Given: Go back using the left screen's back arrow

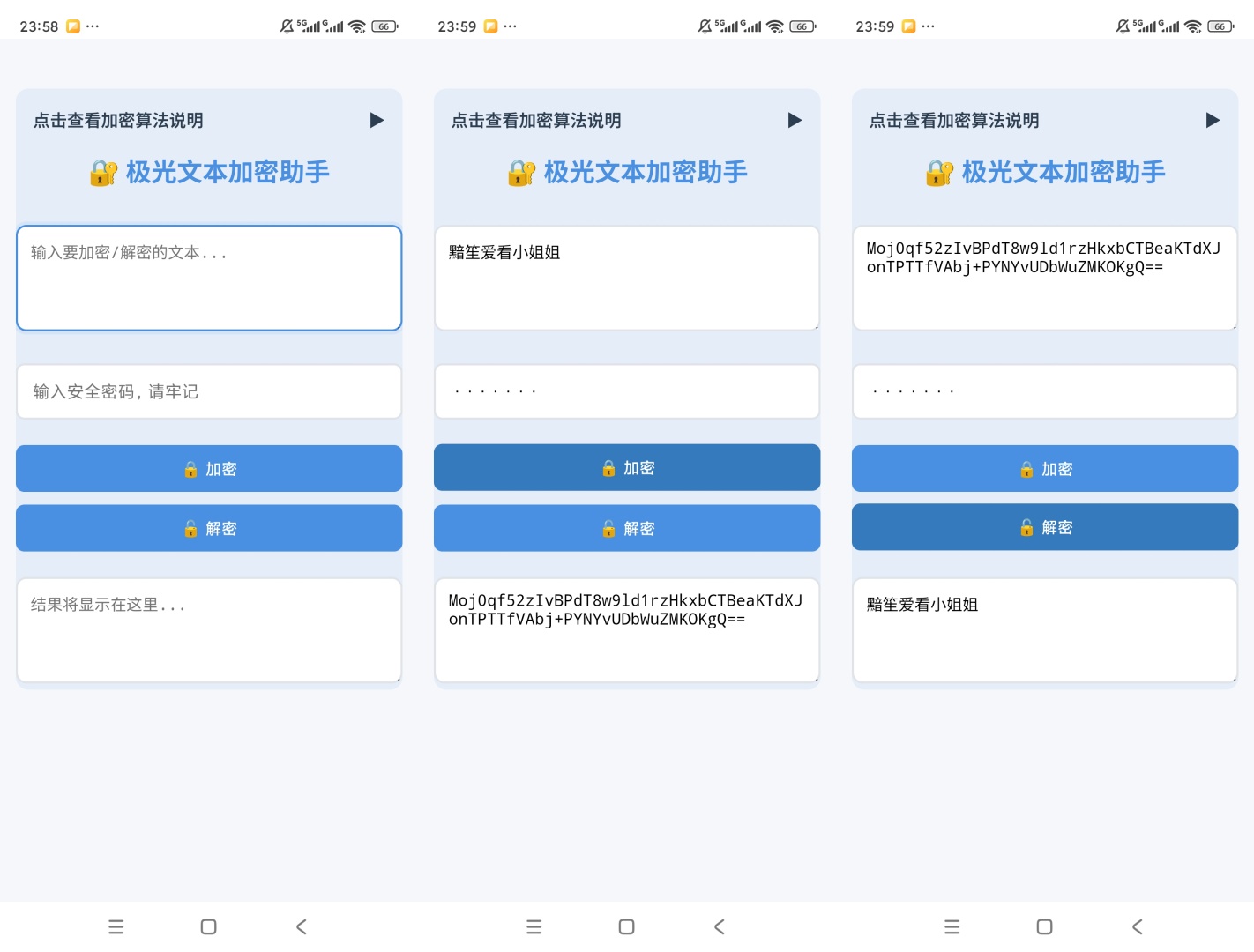Looking at the screenshot, I should (302, 926).
